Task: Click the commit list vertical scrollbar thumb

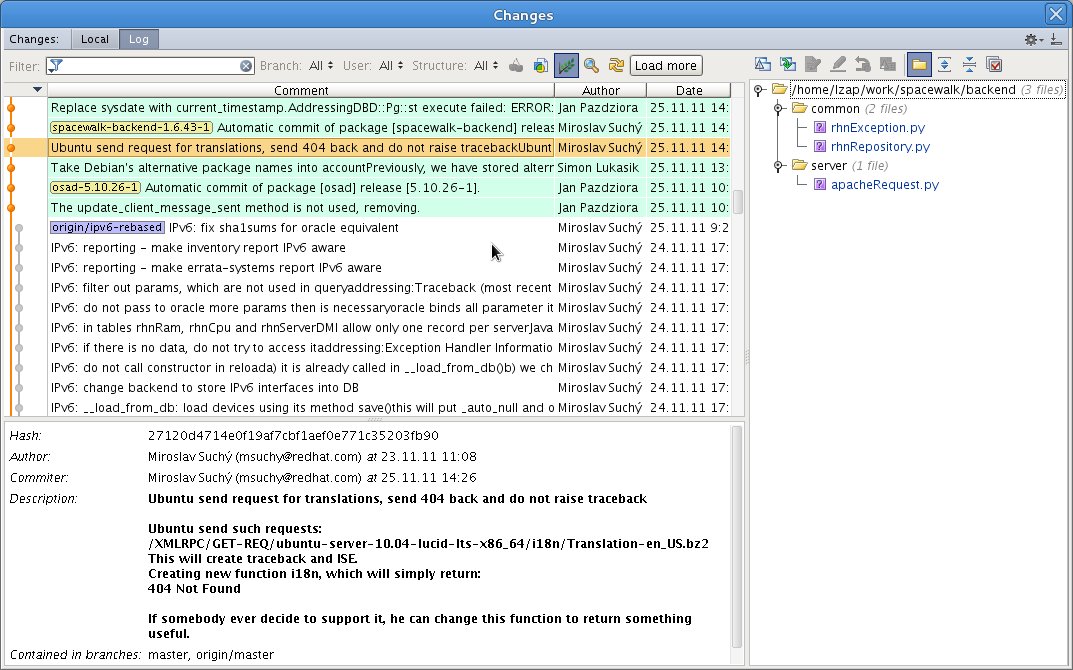Action: tap(738, 201)
